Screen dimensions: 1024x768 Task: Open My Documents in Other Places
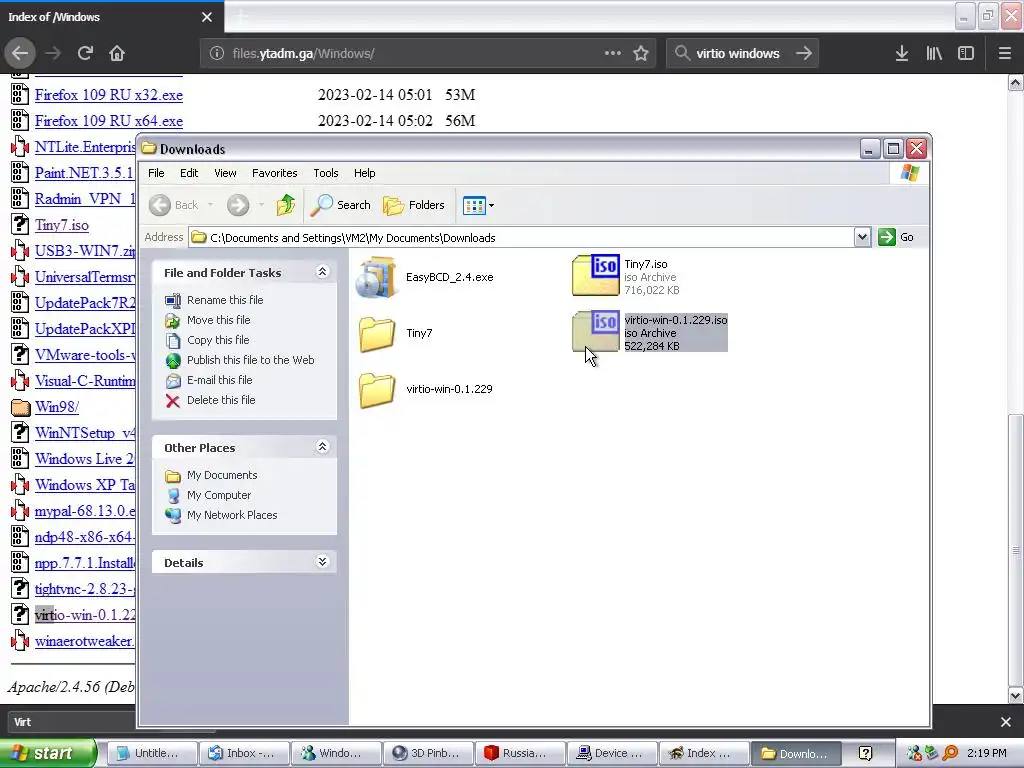tap(221, 475)
